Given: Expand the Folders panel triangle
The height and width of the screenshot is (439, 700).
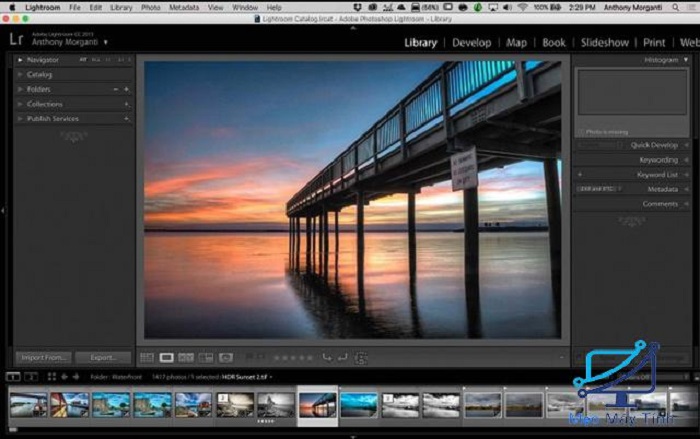Looking at the screenshot, I should coord(20,89).
